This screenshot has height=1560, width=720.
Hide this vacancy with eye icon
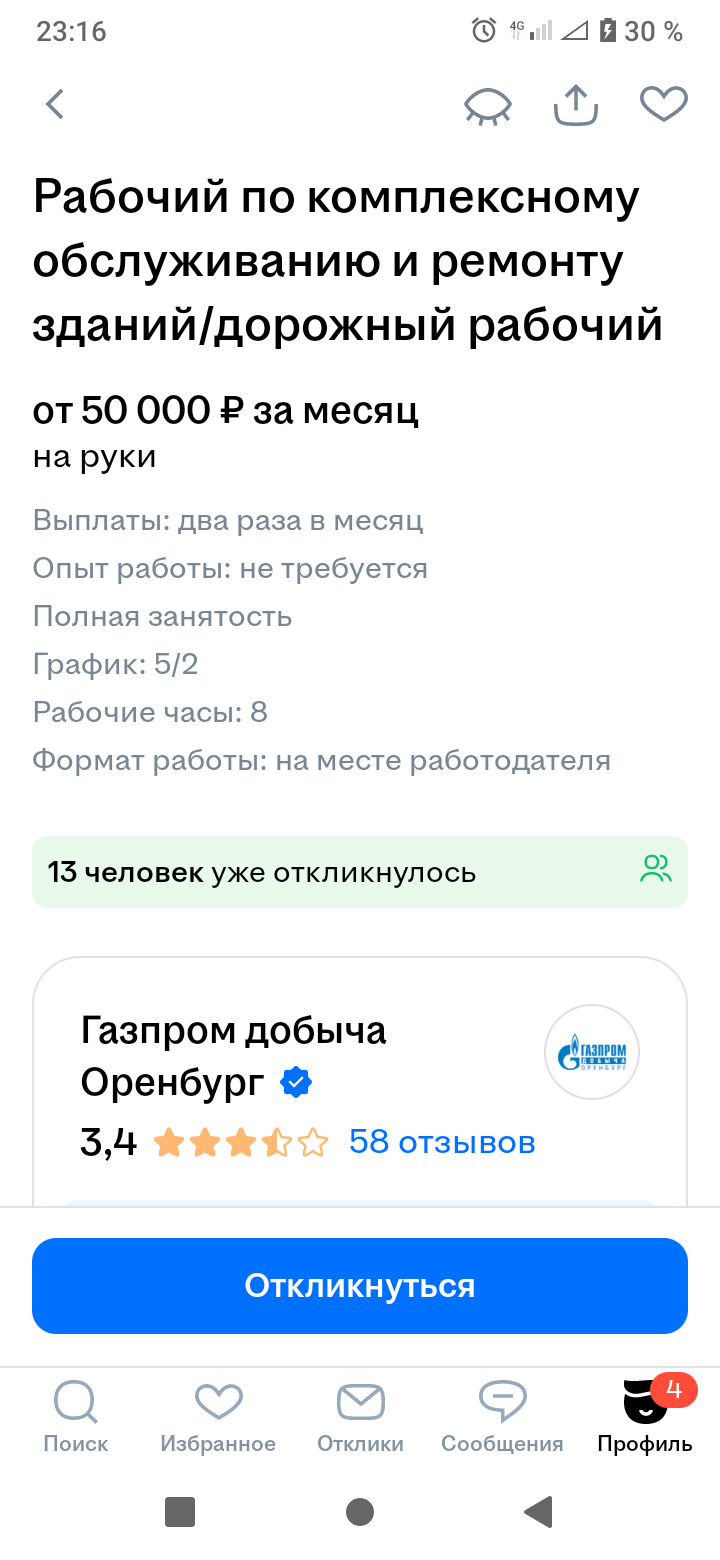tap(488, 105)
